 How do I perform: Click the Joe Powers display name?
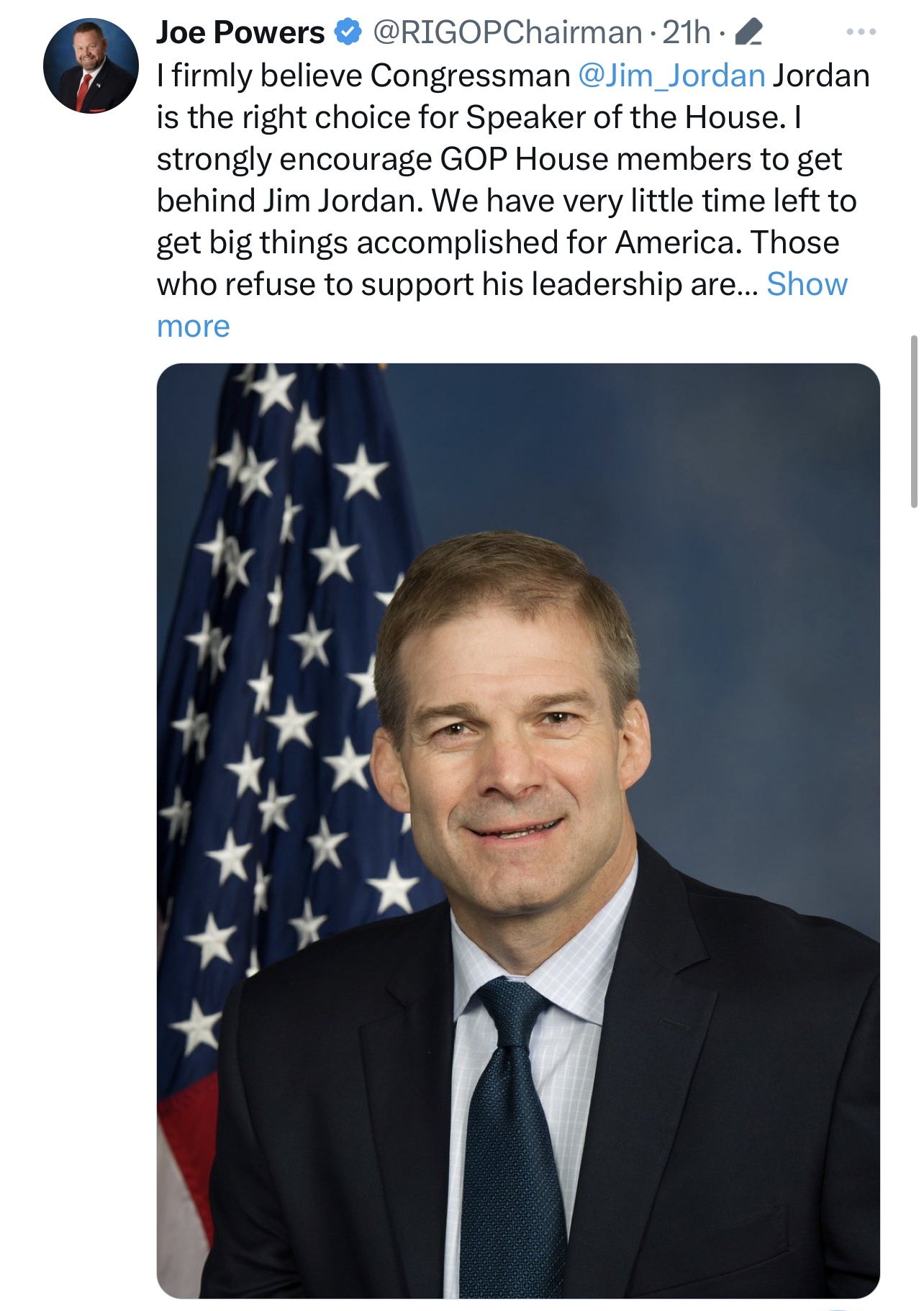pos(240,32)
